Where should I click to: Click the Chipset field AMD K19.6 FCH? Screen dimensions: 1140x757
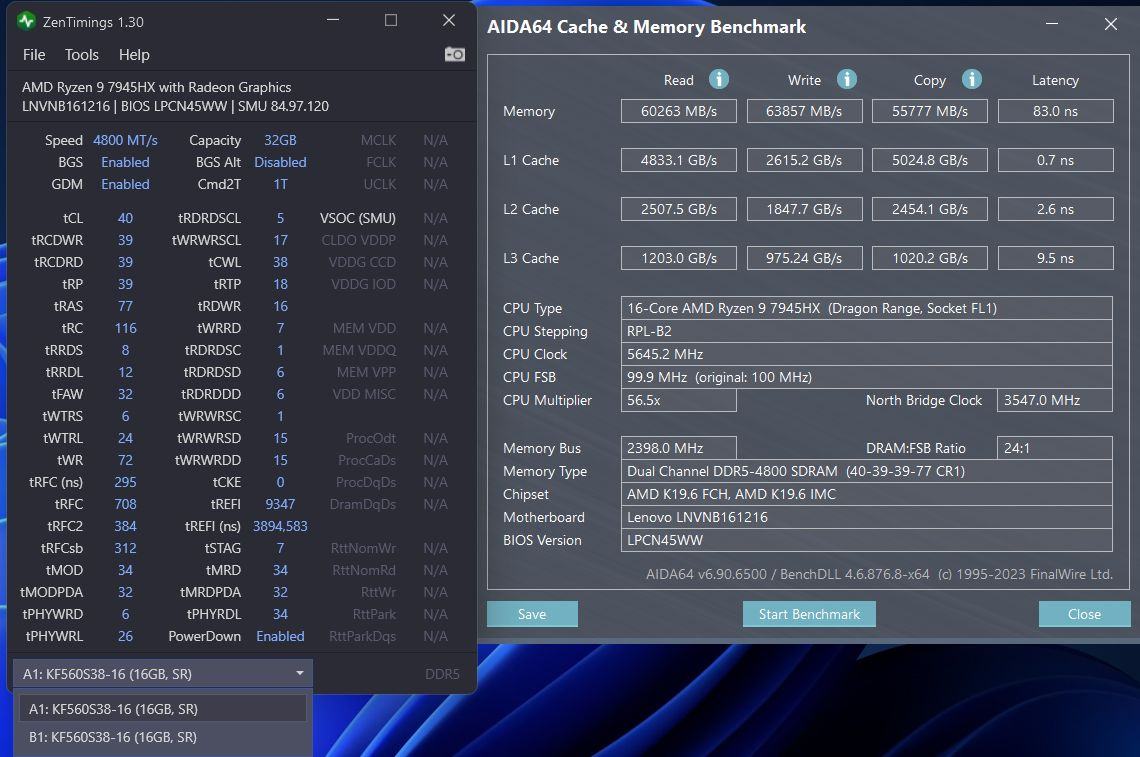[867, 494]
